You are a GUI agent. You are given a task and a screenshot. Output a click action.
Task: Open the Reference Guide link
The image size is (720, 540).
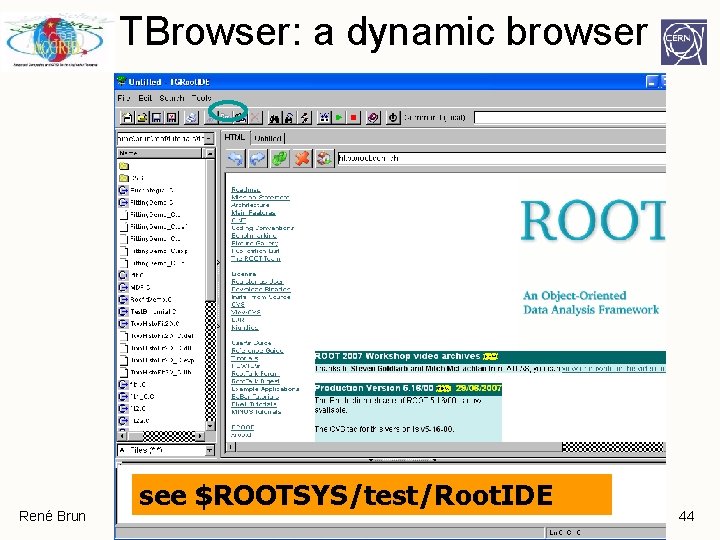tap(257, 350)
